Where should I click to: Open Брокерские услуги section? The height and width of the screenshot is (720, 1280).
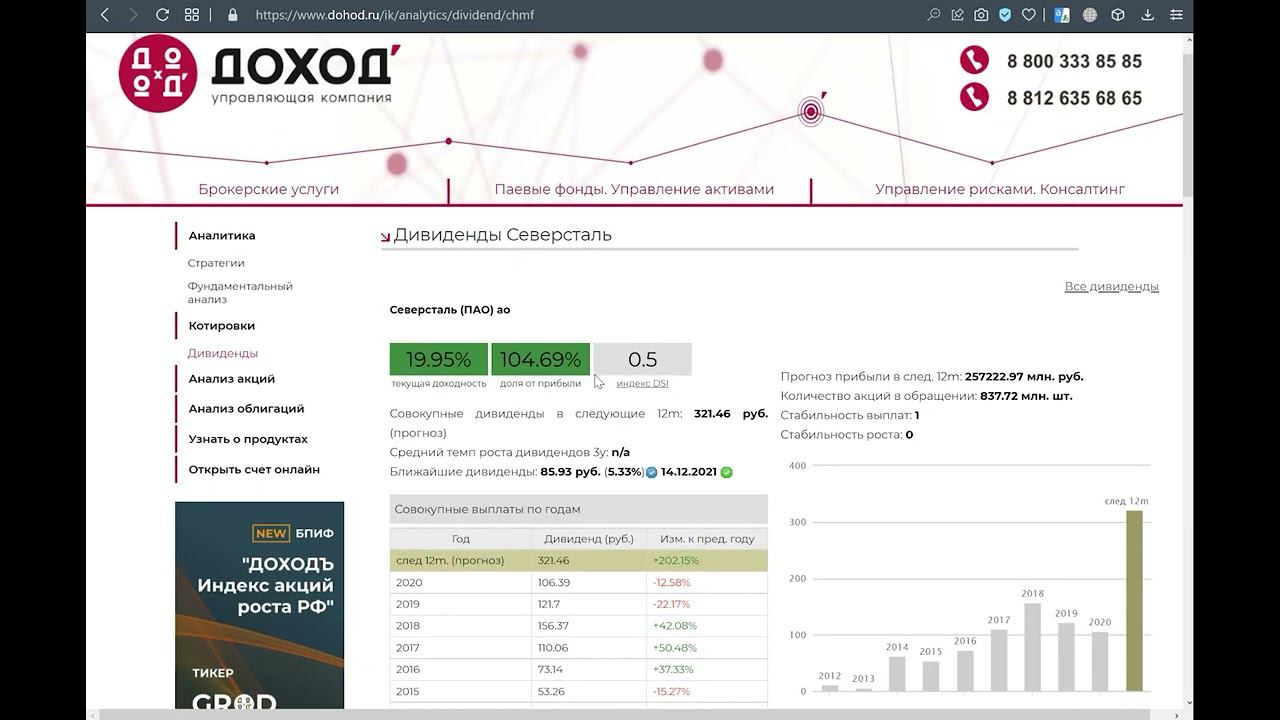point(268,189)
